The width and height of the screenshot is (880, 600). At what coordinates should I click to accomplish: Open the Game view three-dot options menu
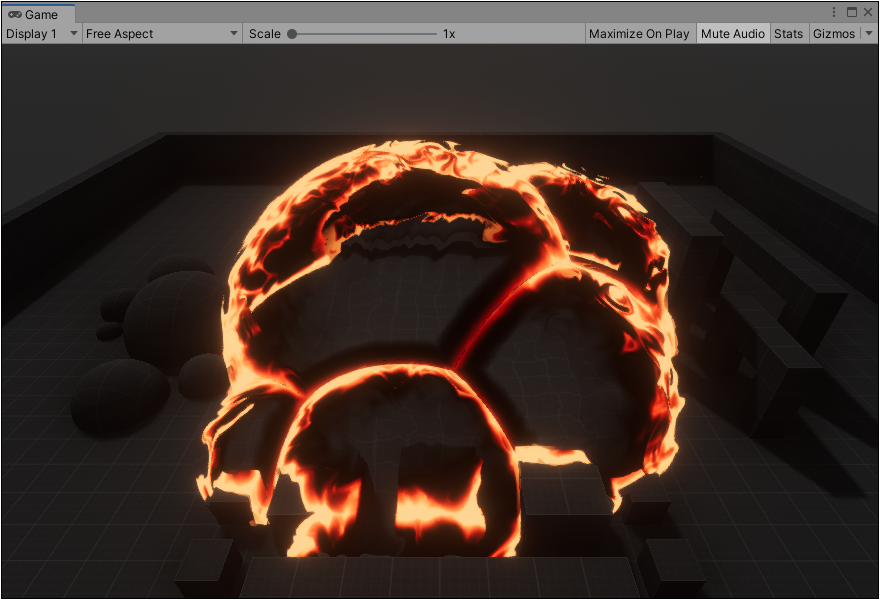point(834,12)
